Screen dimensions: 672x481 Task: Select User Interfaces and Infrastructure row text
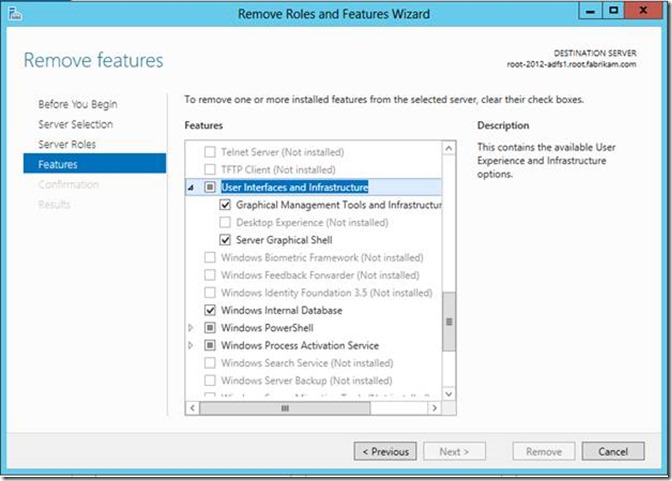(294, 187)
